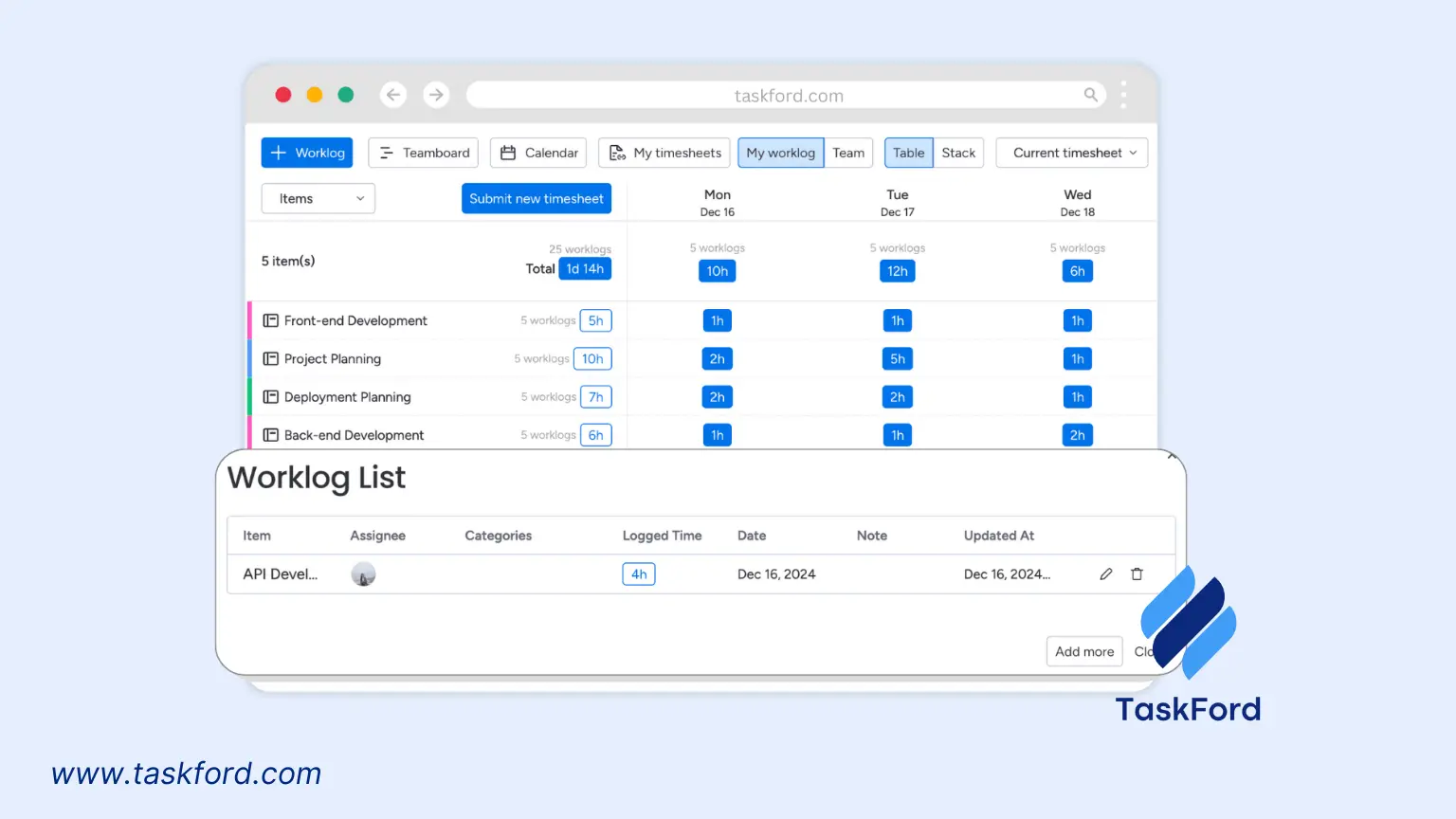Edit the API Devel... worklog pencil icon

pos(1106,573)
